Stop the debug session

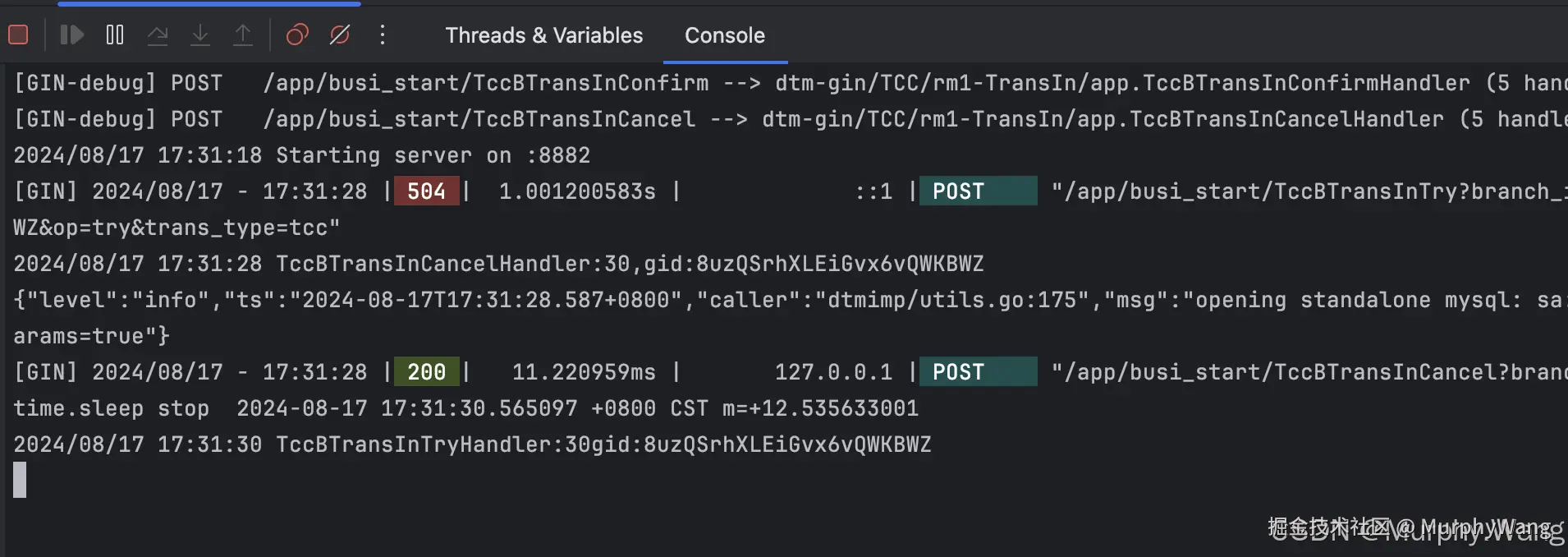[18, 35]
